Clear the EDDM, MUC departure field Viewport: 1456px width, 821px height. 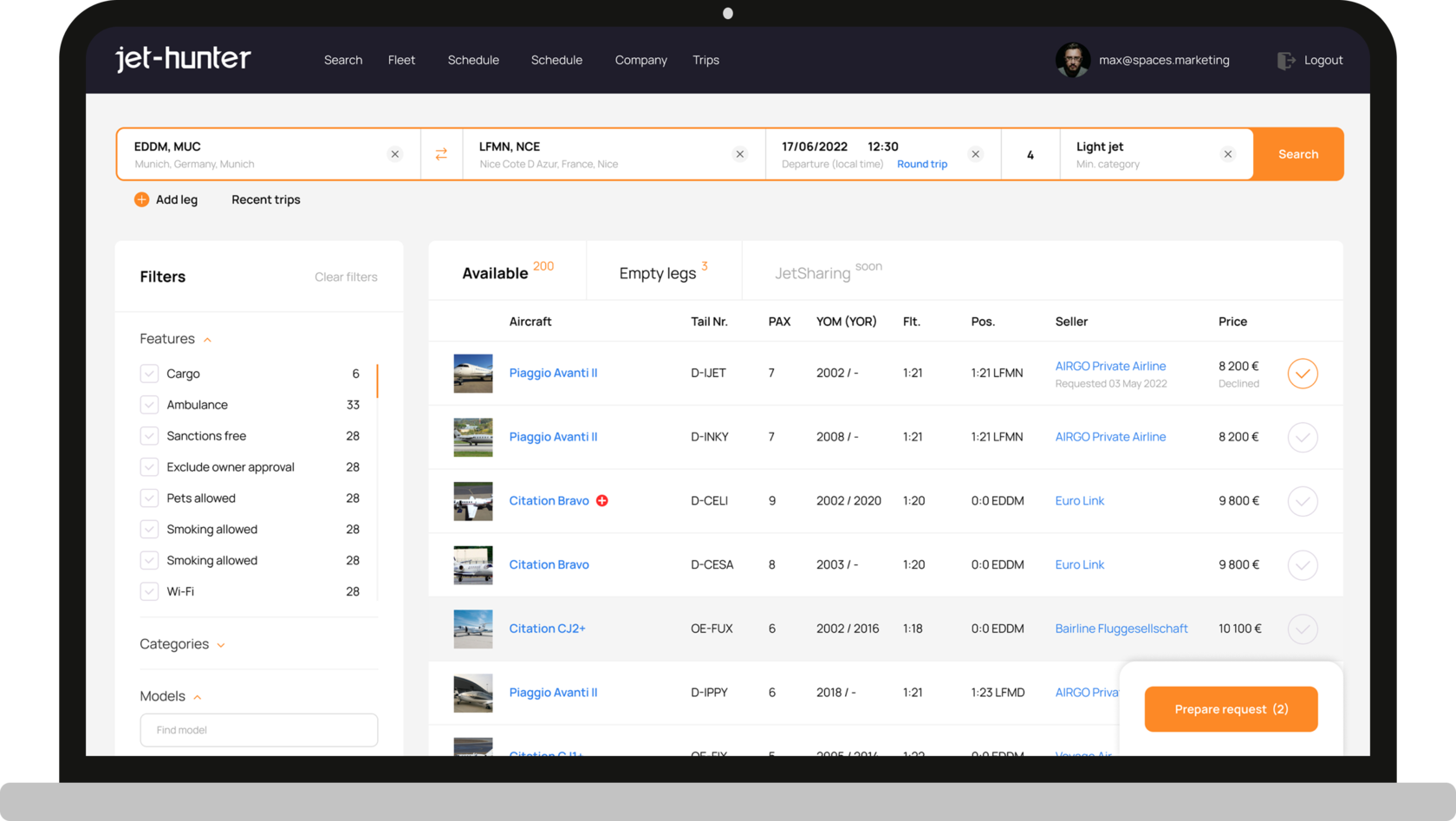tap(395, 154)
